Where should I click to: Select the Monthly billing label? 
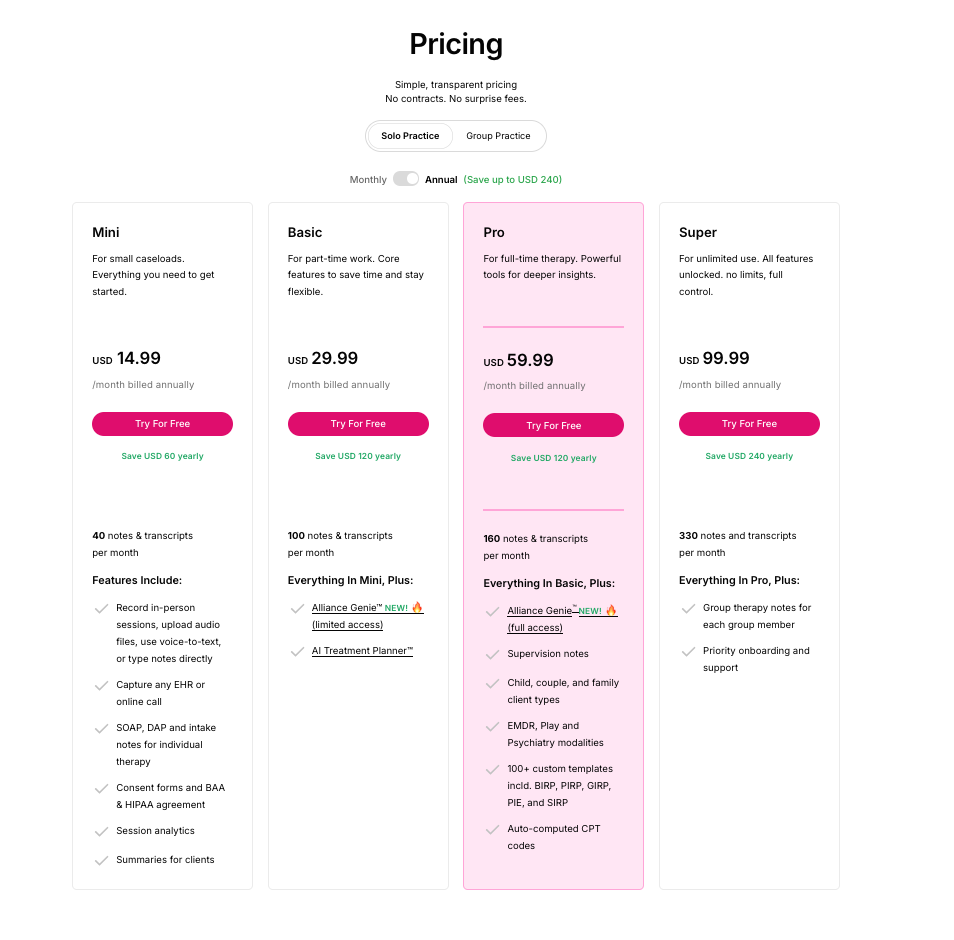(x=368, y=180)
